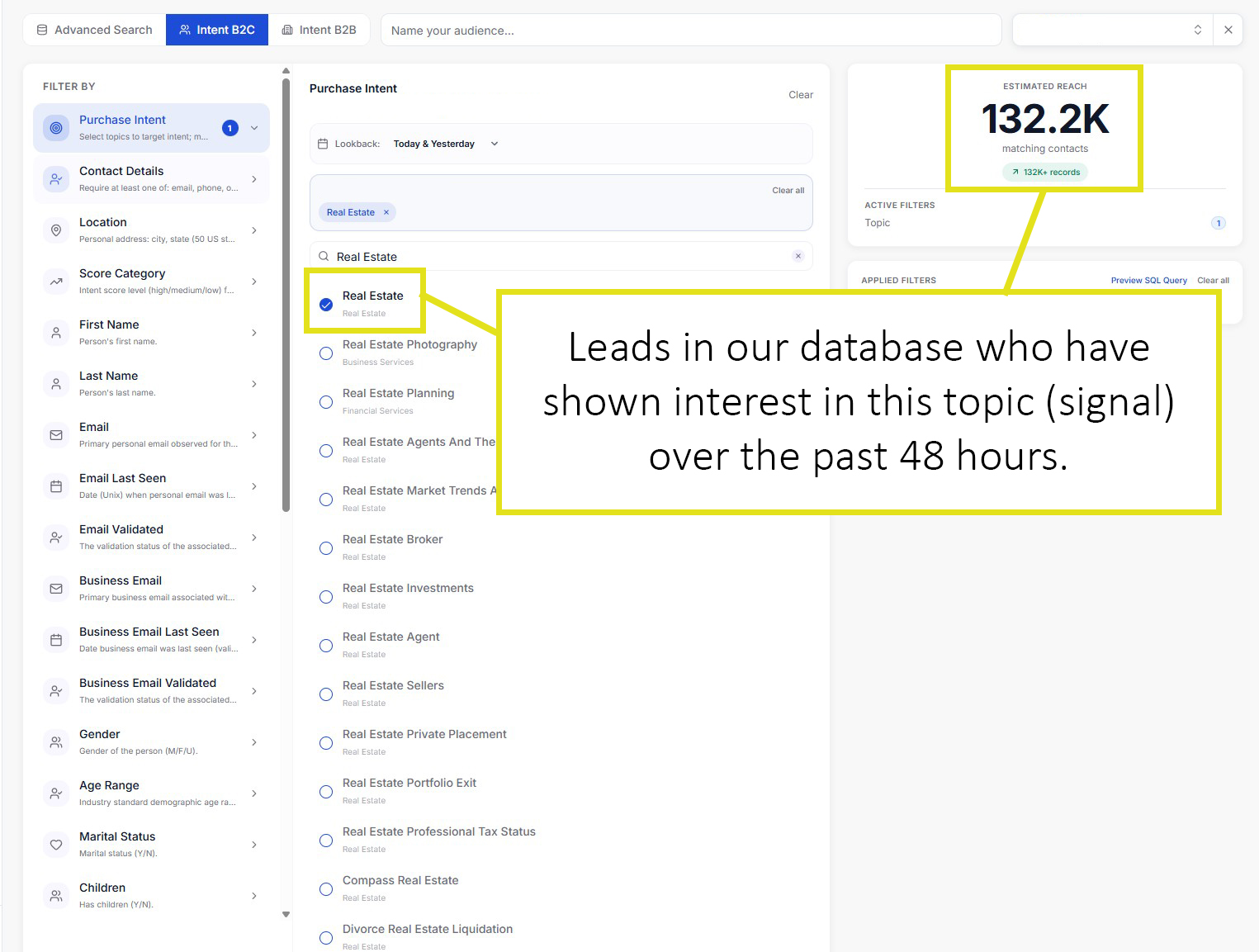
Task: Click the Business Email Validated icon
Action: click(x=56, y=691)
